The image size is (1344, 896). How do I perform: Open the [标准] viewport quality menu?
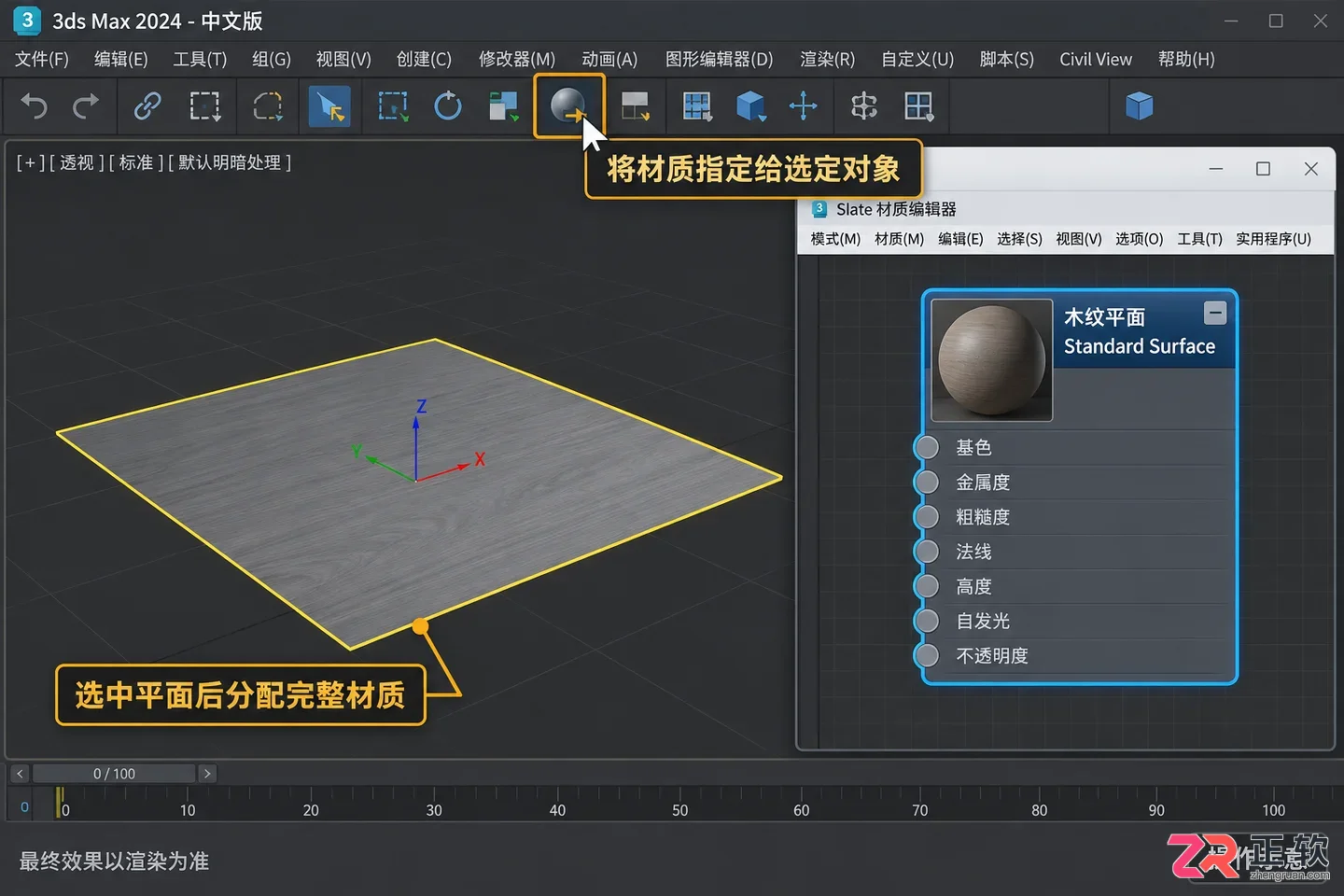(x=135, y=162)
